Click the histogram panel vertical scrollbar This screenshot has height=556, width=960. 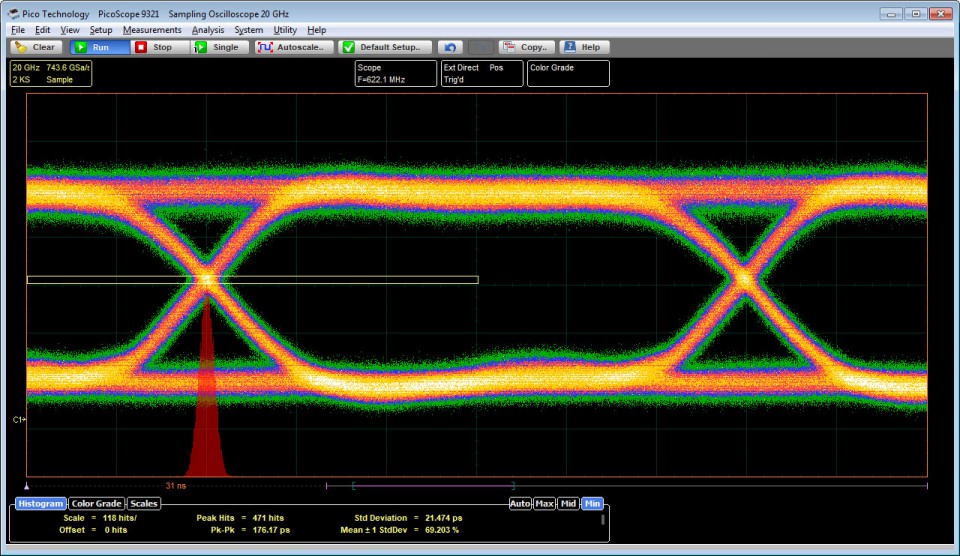coord(602,520)
